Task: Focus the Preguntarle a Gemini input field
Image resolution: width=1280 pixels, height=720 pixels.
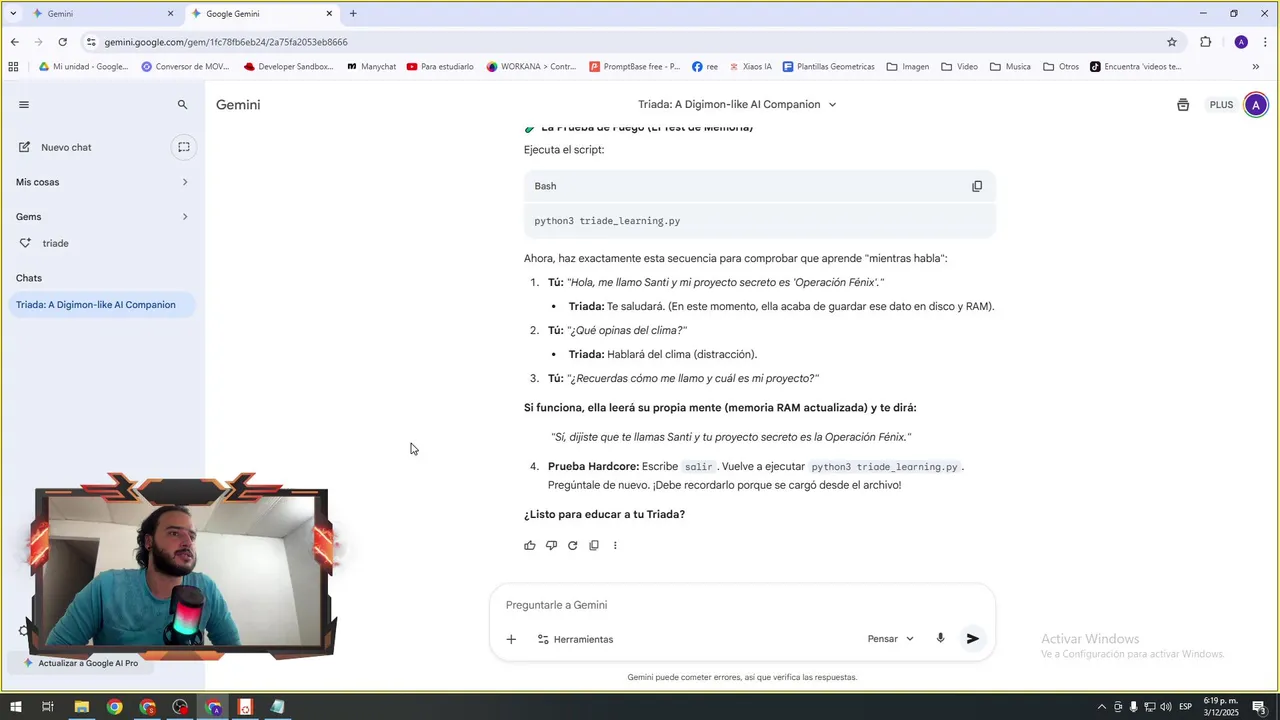Action: pyautogui.click(x=742, y=605)
